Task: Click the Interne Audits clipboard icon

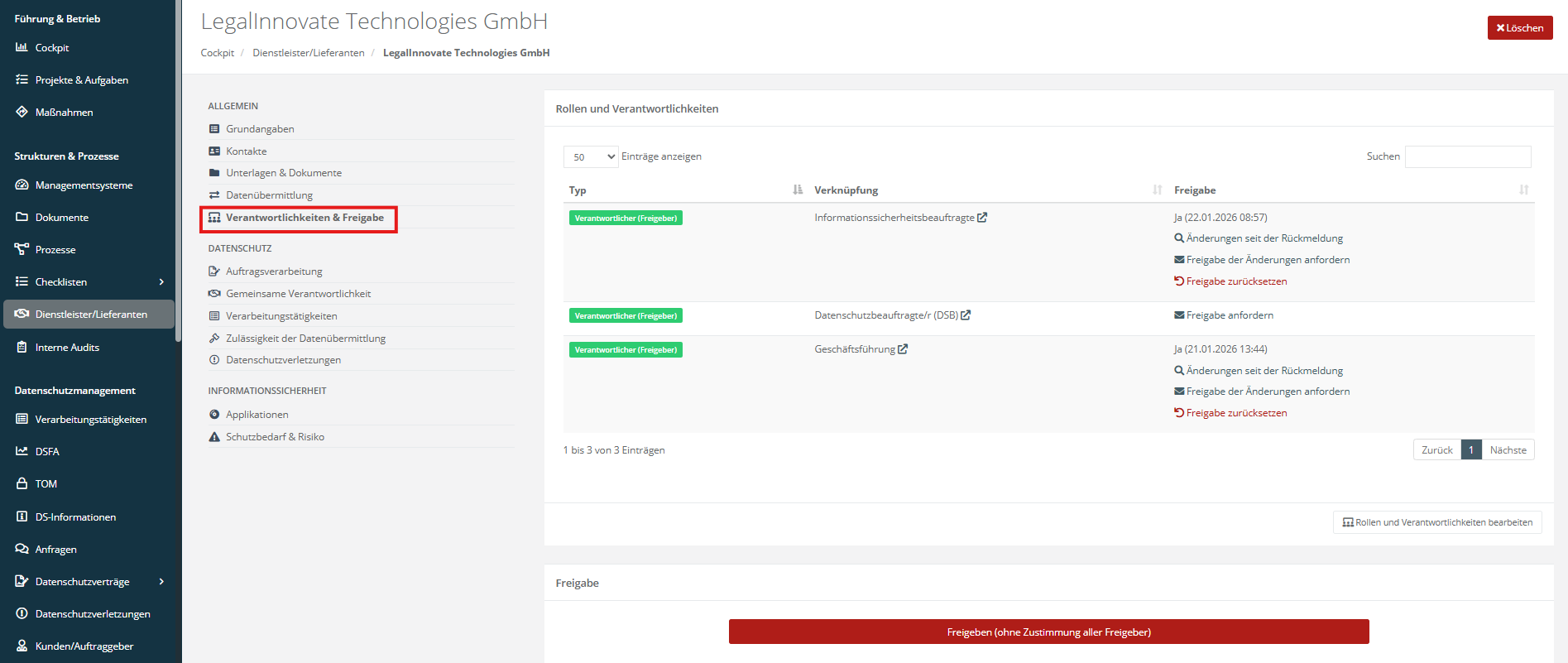Action: click(x=22, y=348)
